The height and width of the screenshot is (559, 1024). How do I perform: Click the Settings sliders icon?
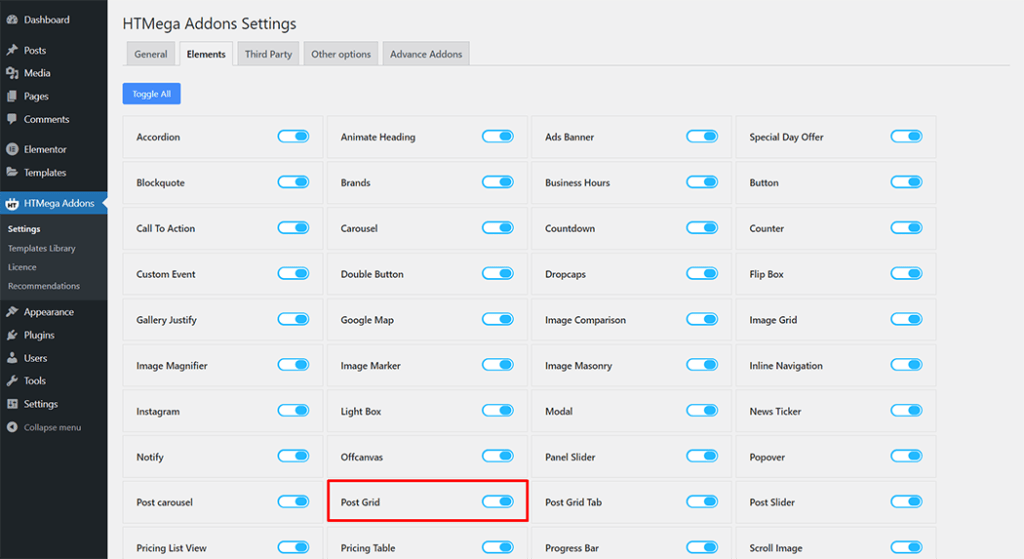click(12, 404)
